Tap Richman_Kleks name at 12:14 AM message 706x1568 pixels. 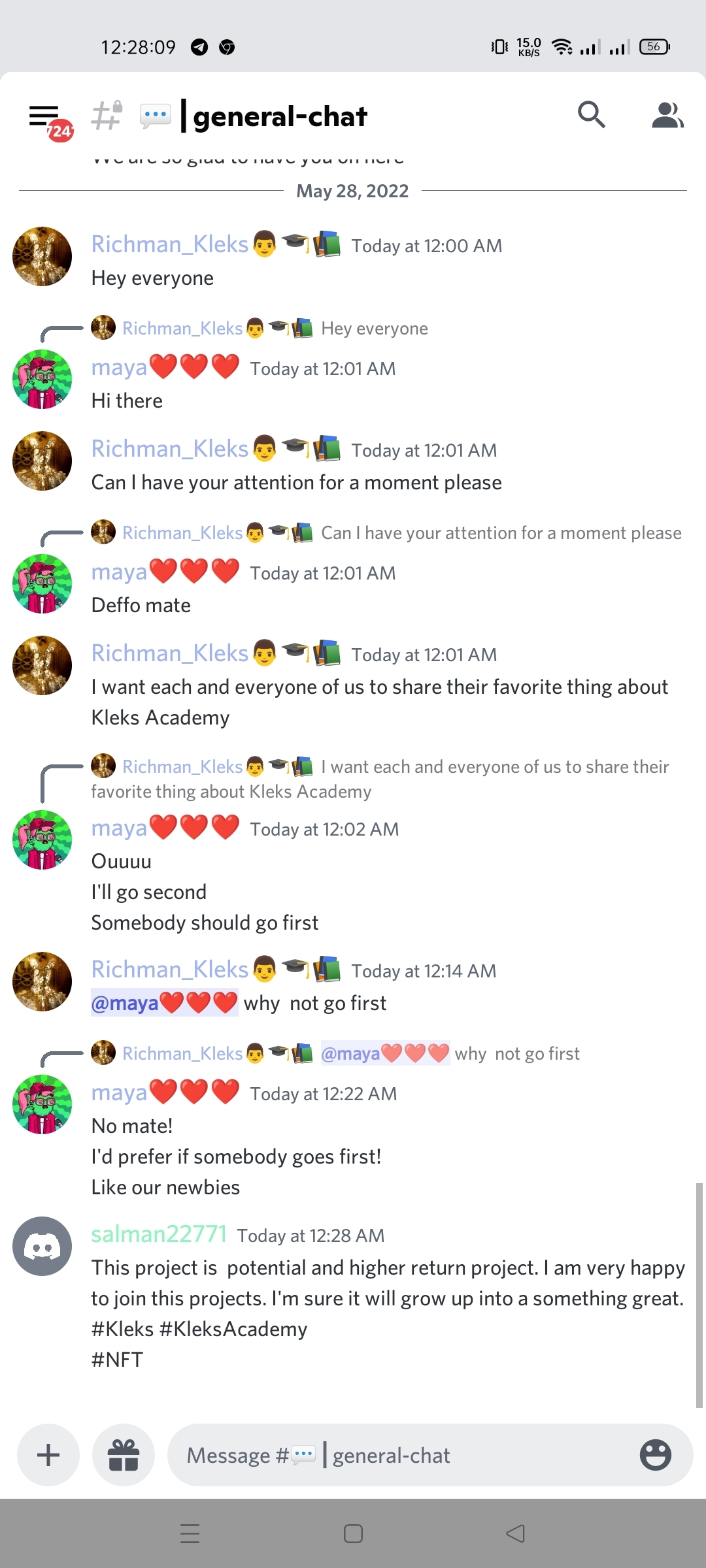coord(170,970)
